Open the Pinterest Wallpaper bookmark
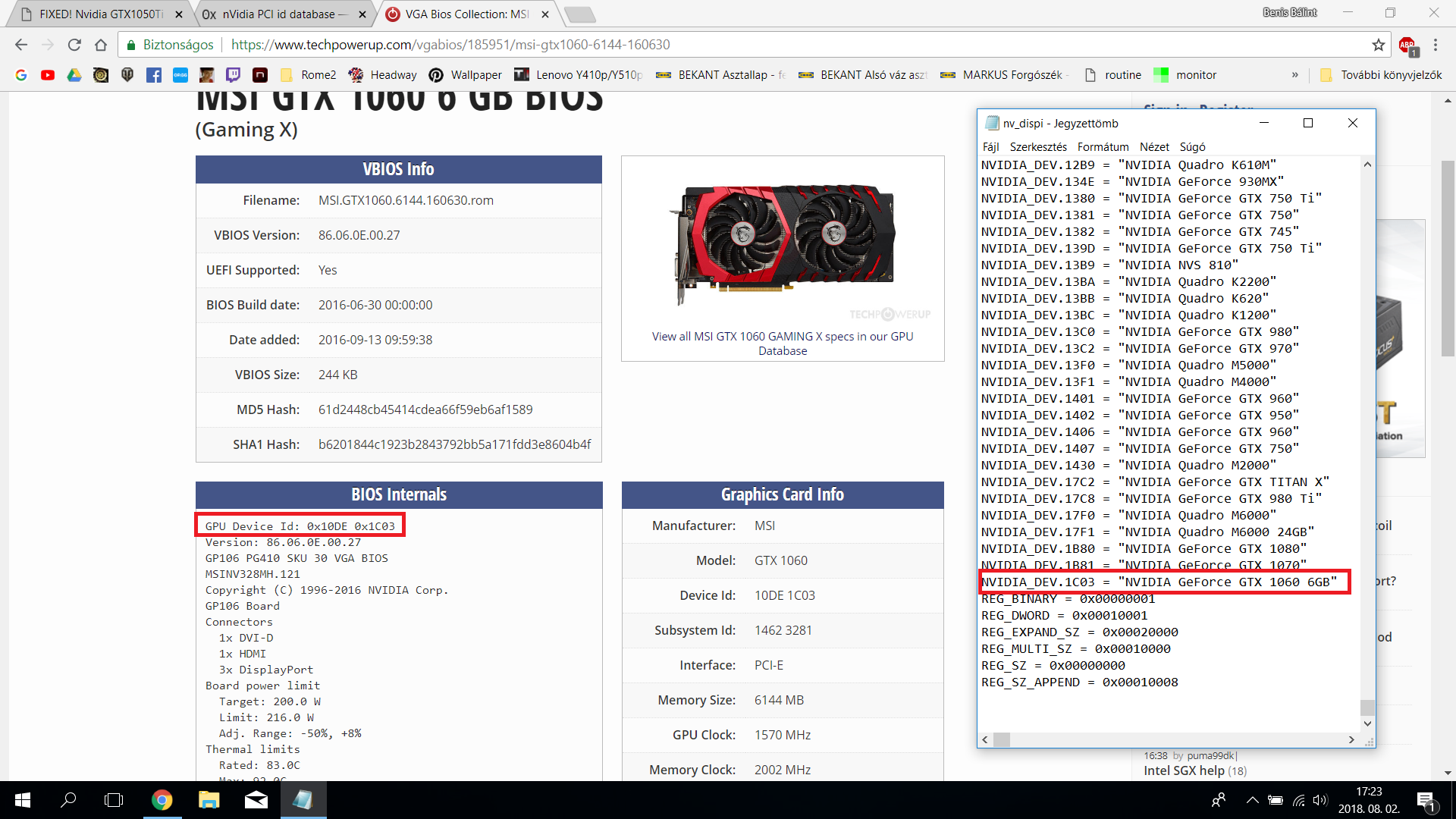This screenshot has height=819, width=1456. (x=466, y=75)
